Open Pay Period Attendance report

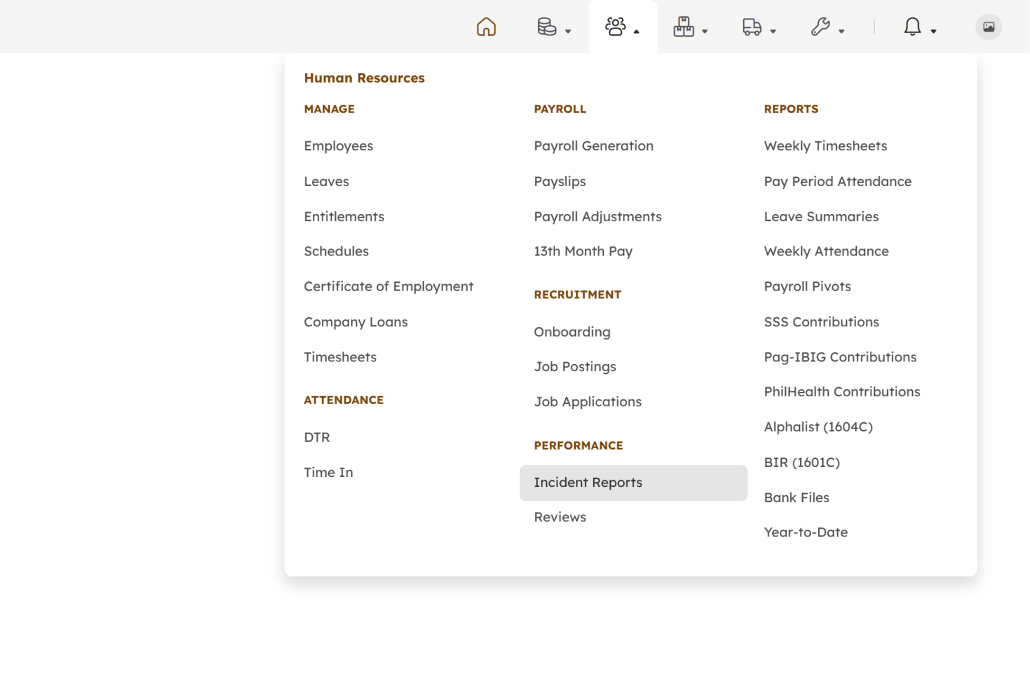[x=838, y=181]
